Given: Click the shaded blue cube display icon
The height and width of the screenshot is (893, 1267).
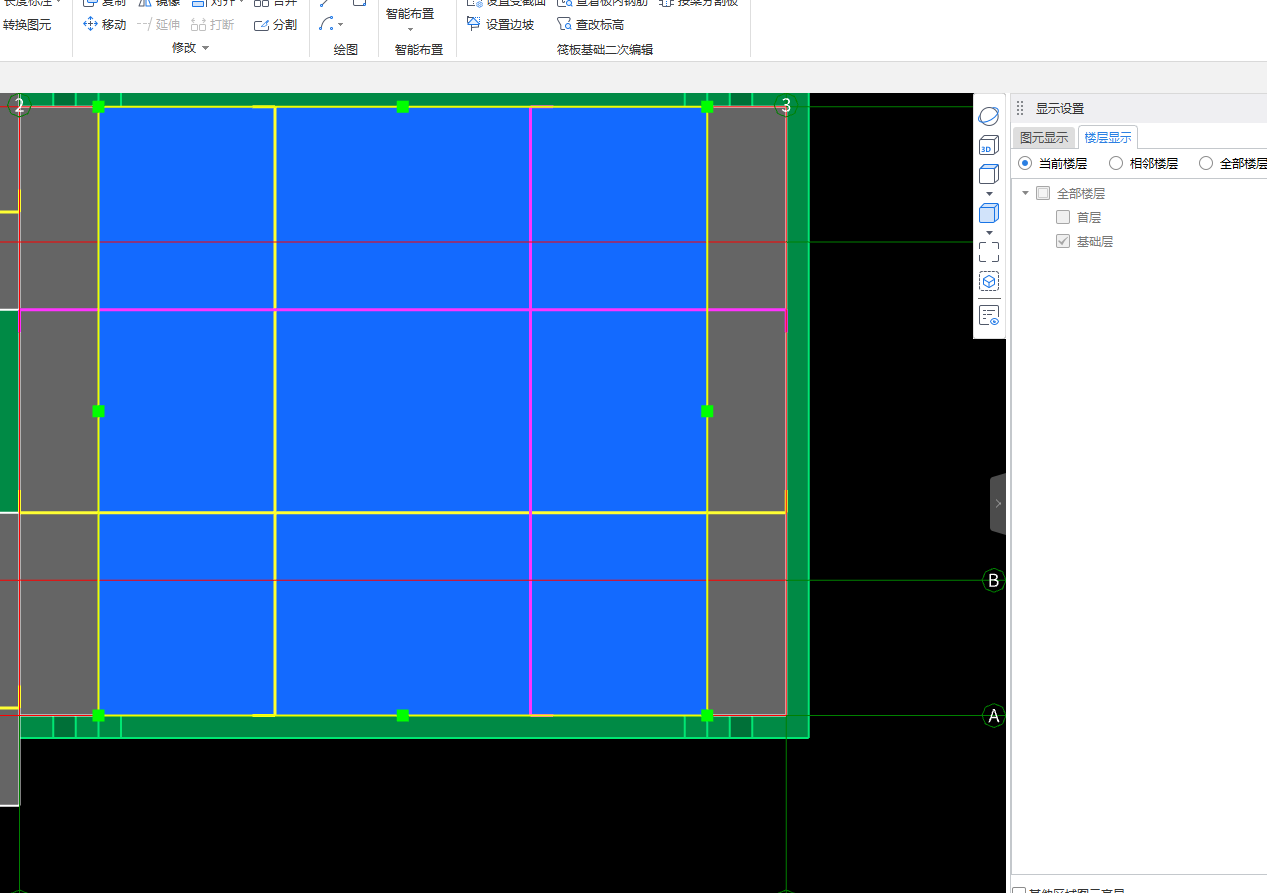Looking at the screenshot, I should [x=989, y=213].
